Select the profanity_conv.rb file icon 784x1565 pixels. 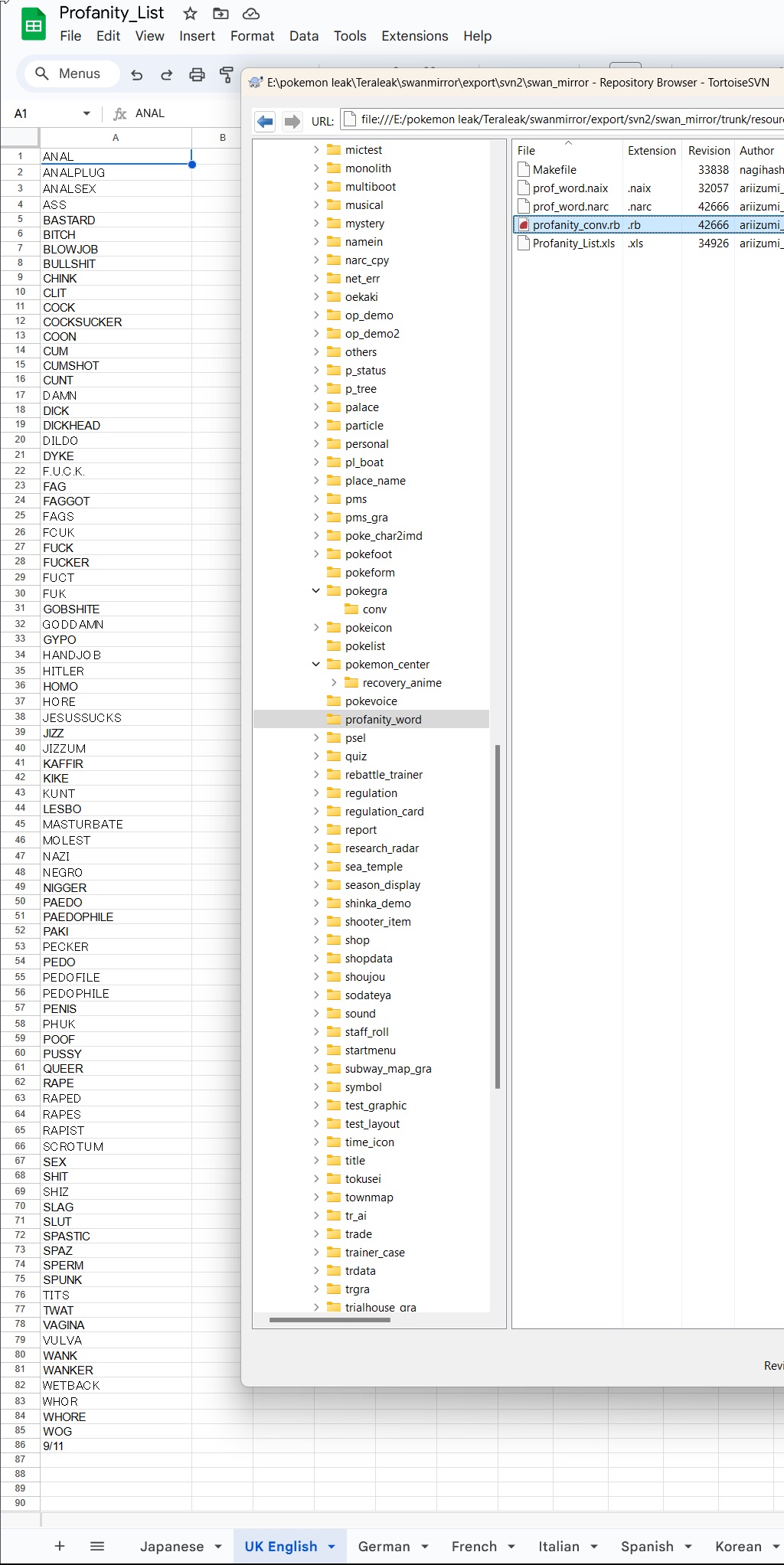pyautogui.click(x=524, y=225)
